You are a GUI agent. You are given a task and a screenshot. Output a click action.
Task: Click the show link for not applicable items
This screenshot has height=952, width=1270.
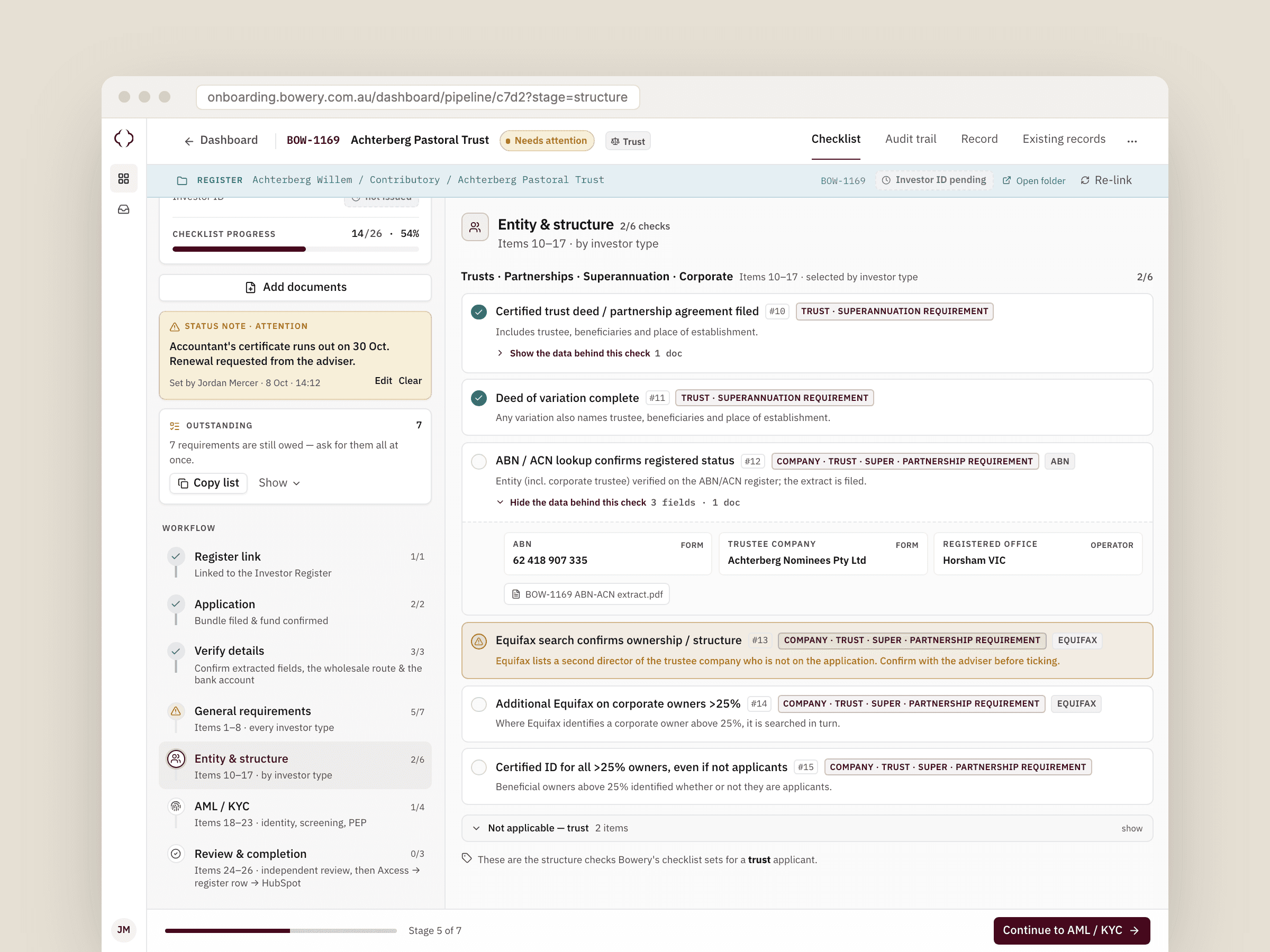(x=1132, y=828)
